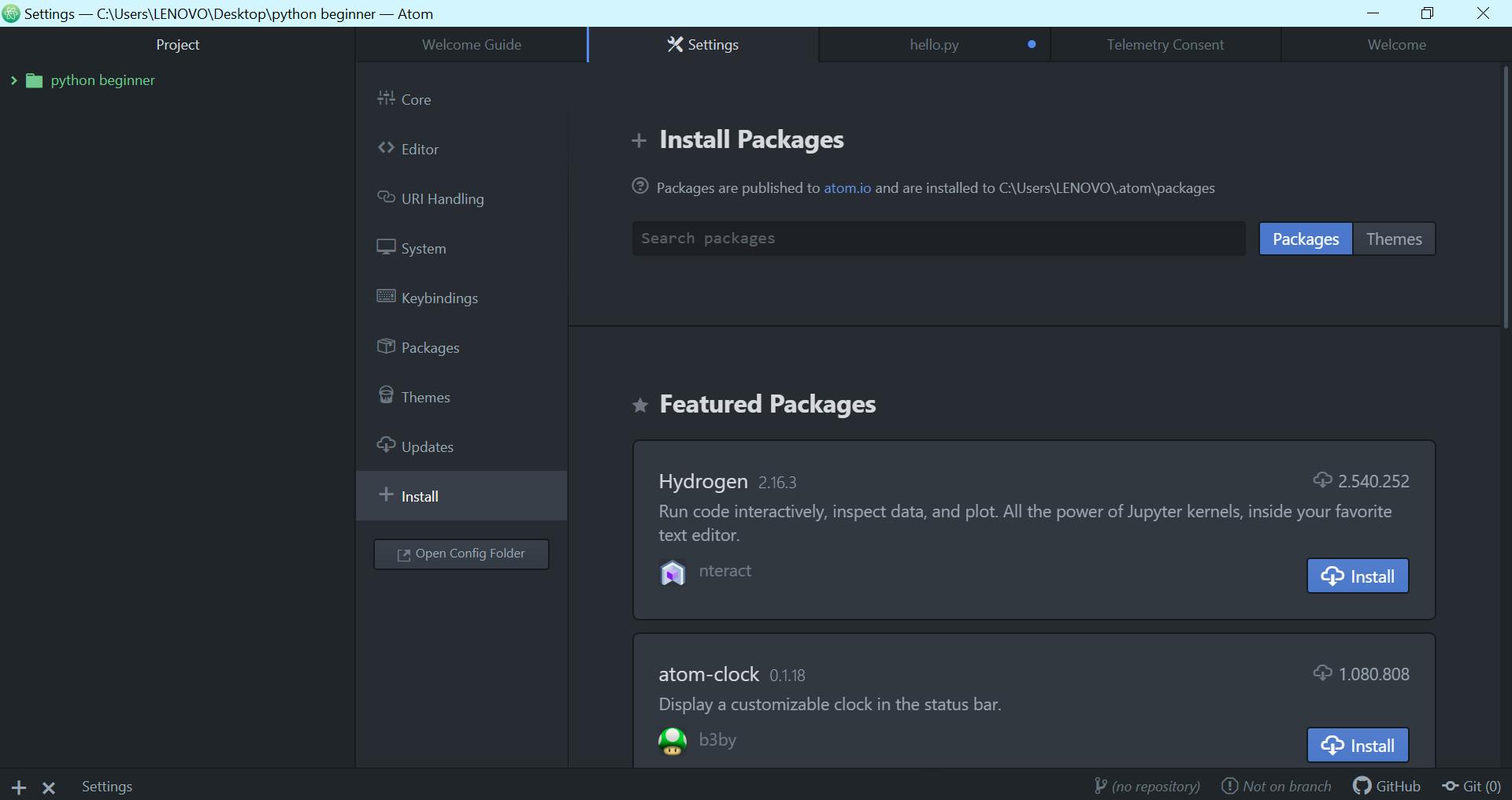The width and height of the screenshot is (1512, 800).
Task: Click Hydrogen download count 2.540.252
Action: pos(1373,481)
